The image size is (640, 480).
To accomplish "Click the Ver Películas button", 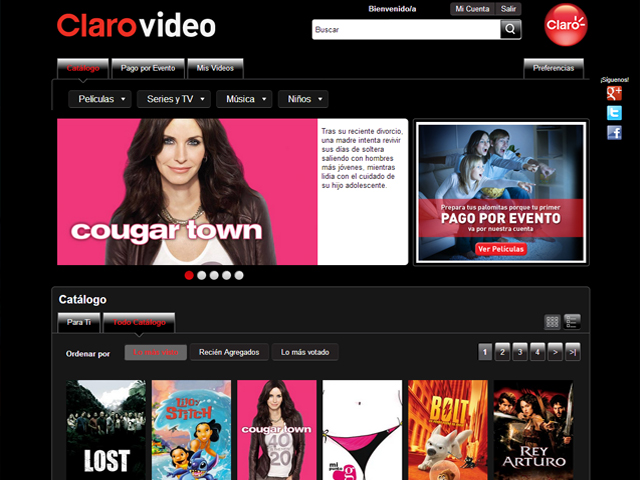I will coord(501,249).
